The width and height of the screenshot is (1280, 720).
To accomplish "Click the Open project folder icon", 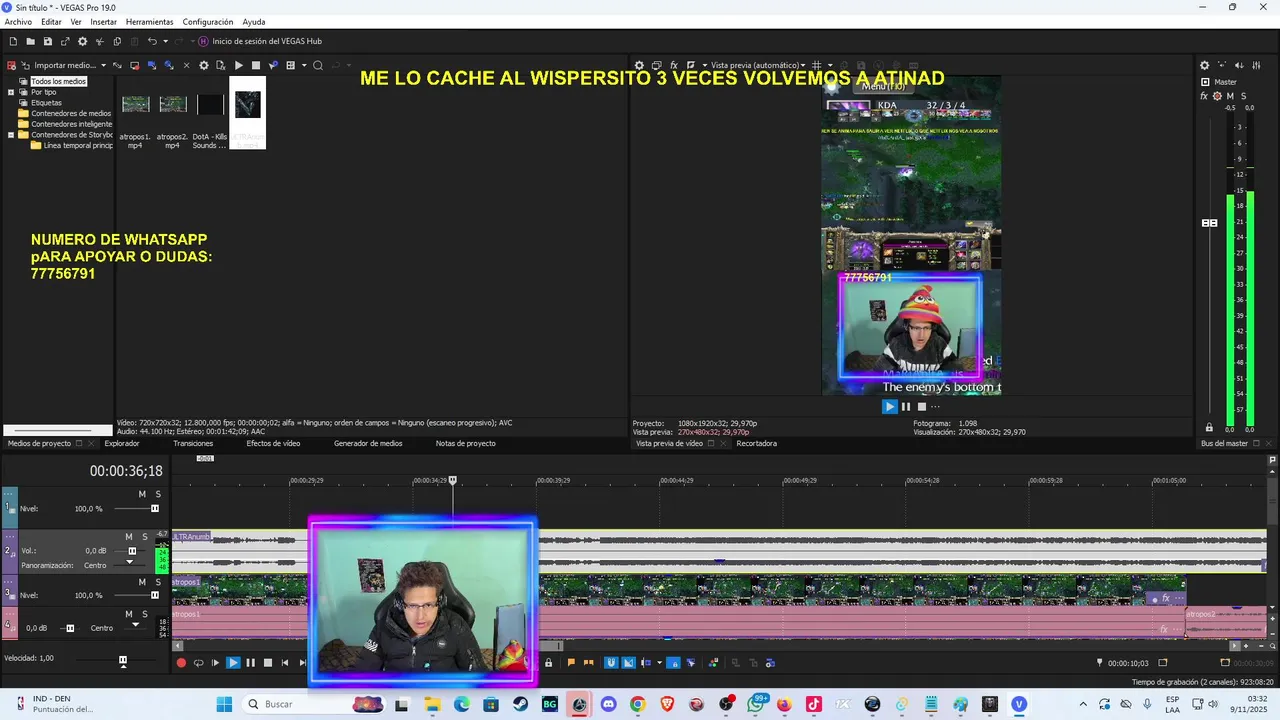I will click(x=30, y=41).
